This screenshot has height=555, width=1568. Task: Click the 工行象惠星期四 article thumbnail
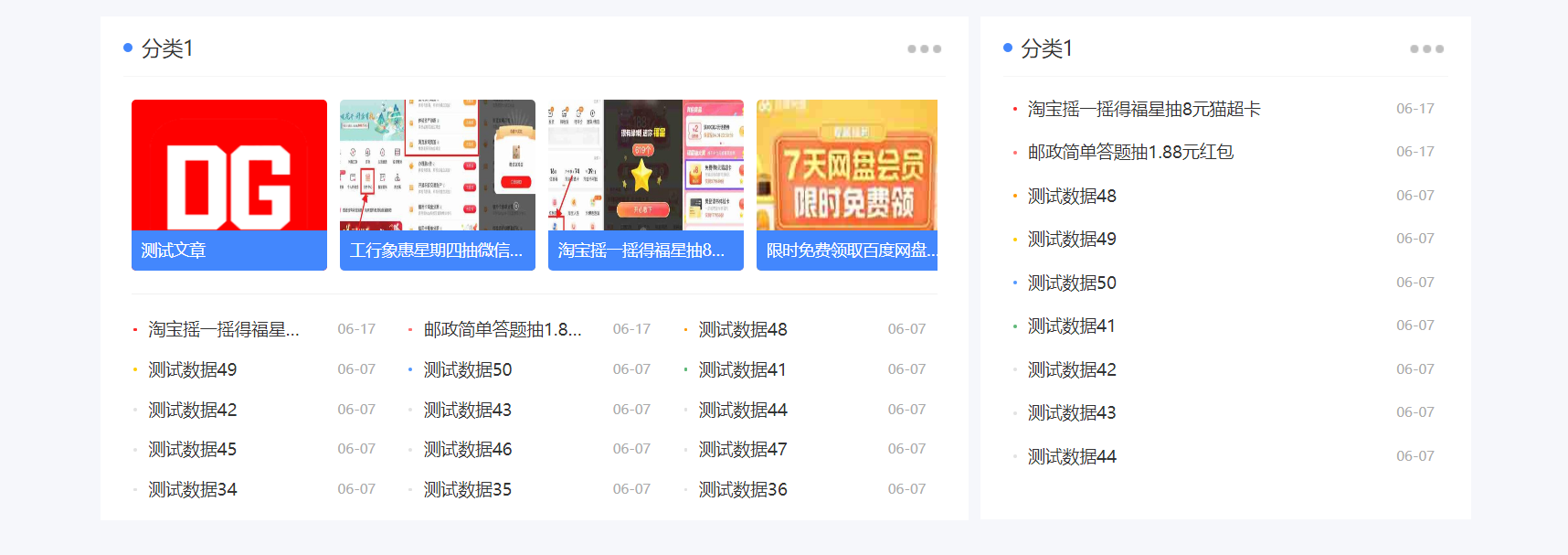(x=437, y=165)
